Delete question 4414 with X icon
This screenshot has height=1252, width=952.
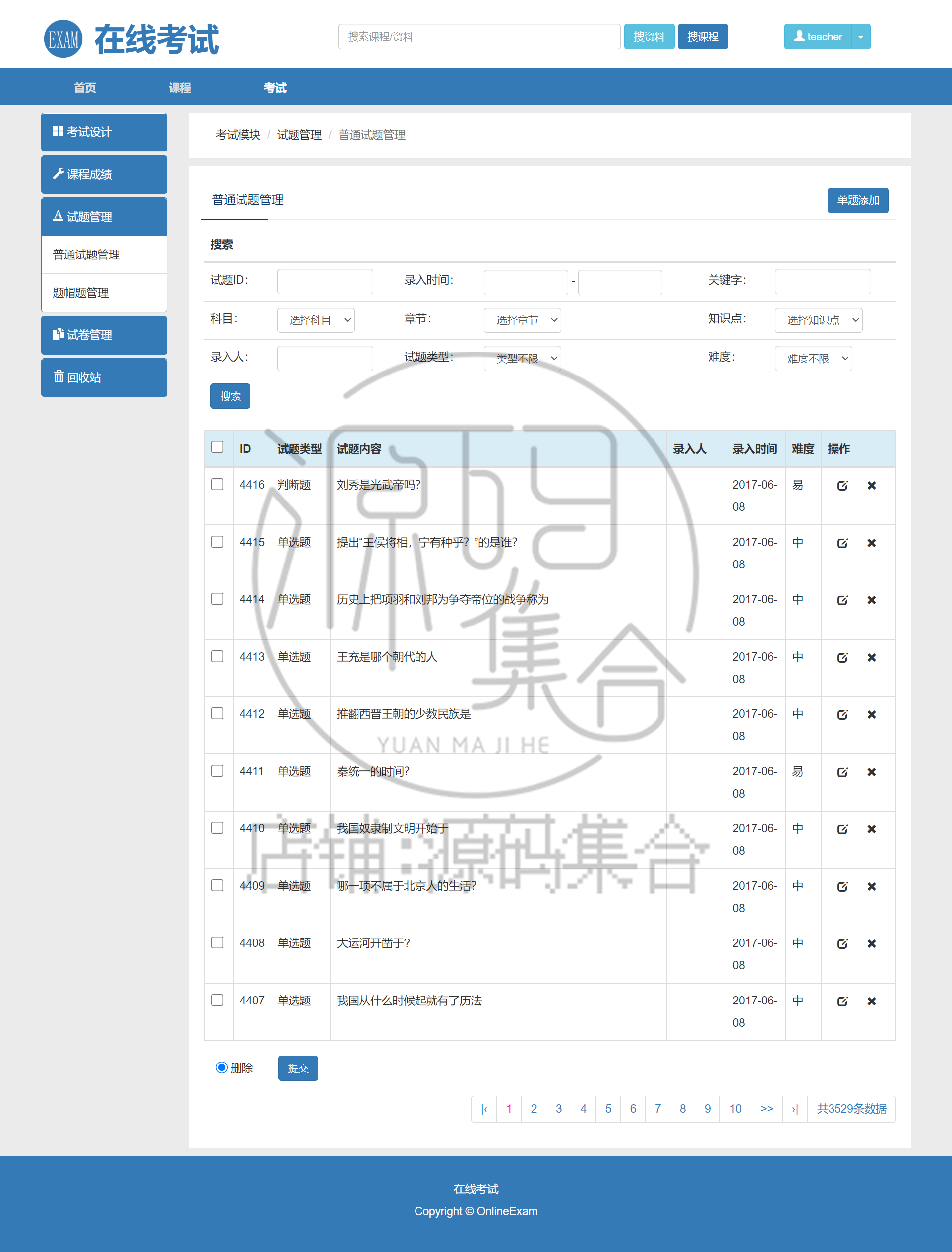tap(872, 600)
